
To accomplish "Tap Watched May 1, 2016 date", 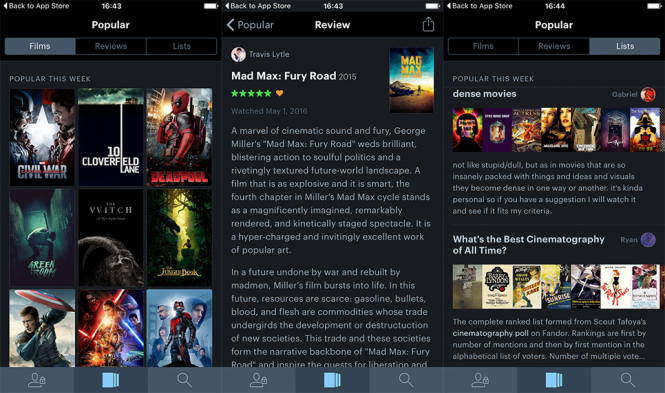I will pyautogui.click(x=269, y=111).
